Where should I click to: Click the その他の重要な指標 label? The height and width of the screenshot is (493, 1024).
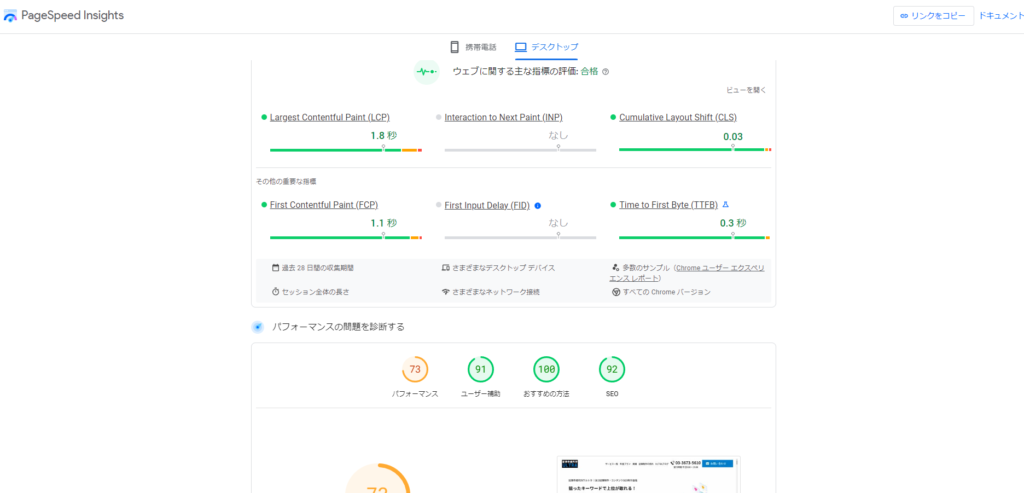[x=287, y=181]
